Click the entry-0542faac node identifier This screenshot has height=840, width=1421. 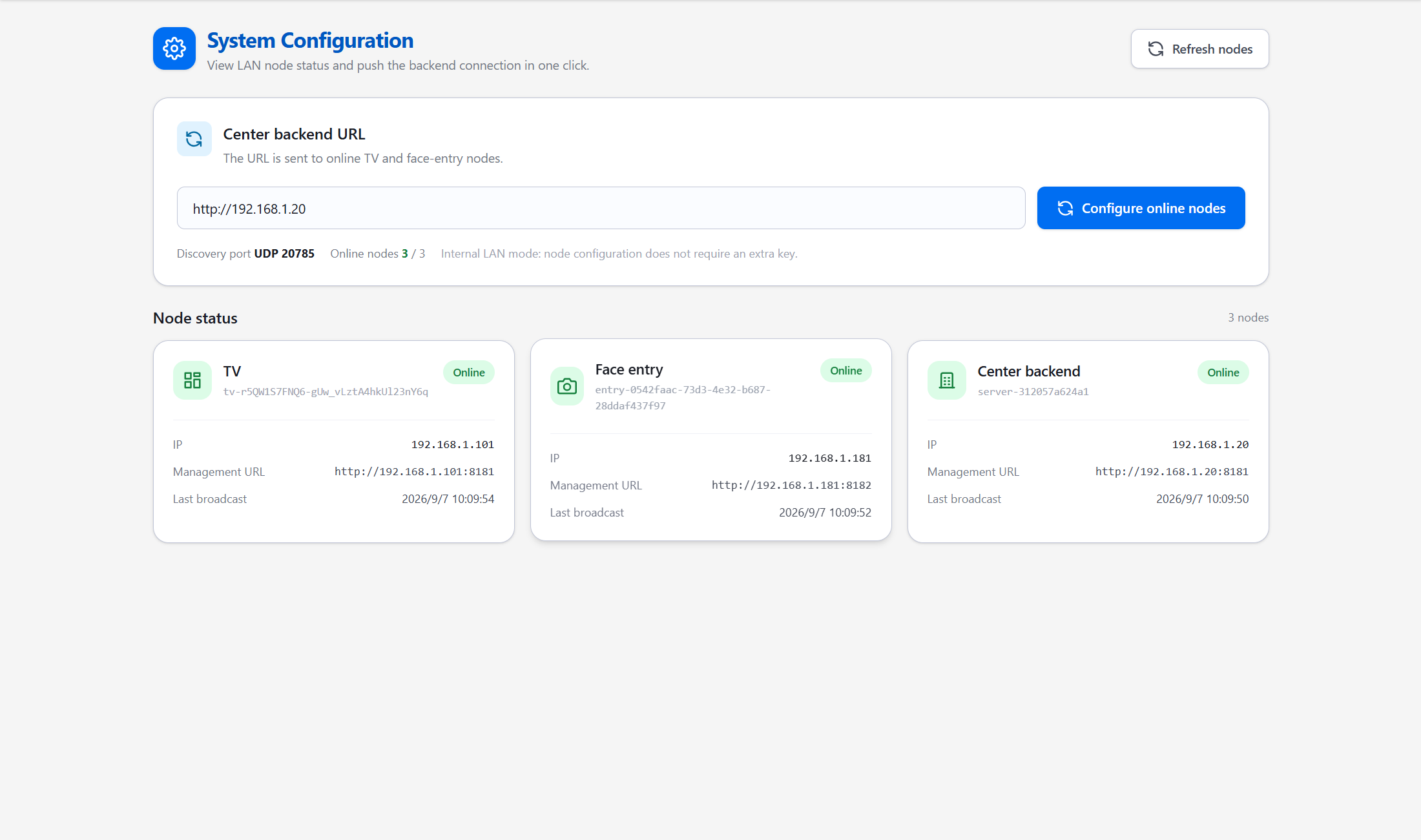(683, 398)
